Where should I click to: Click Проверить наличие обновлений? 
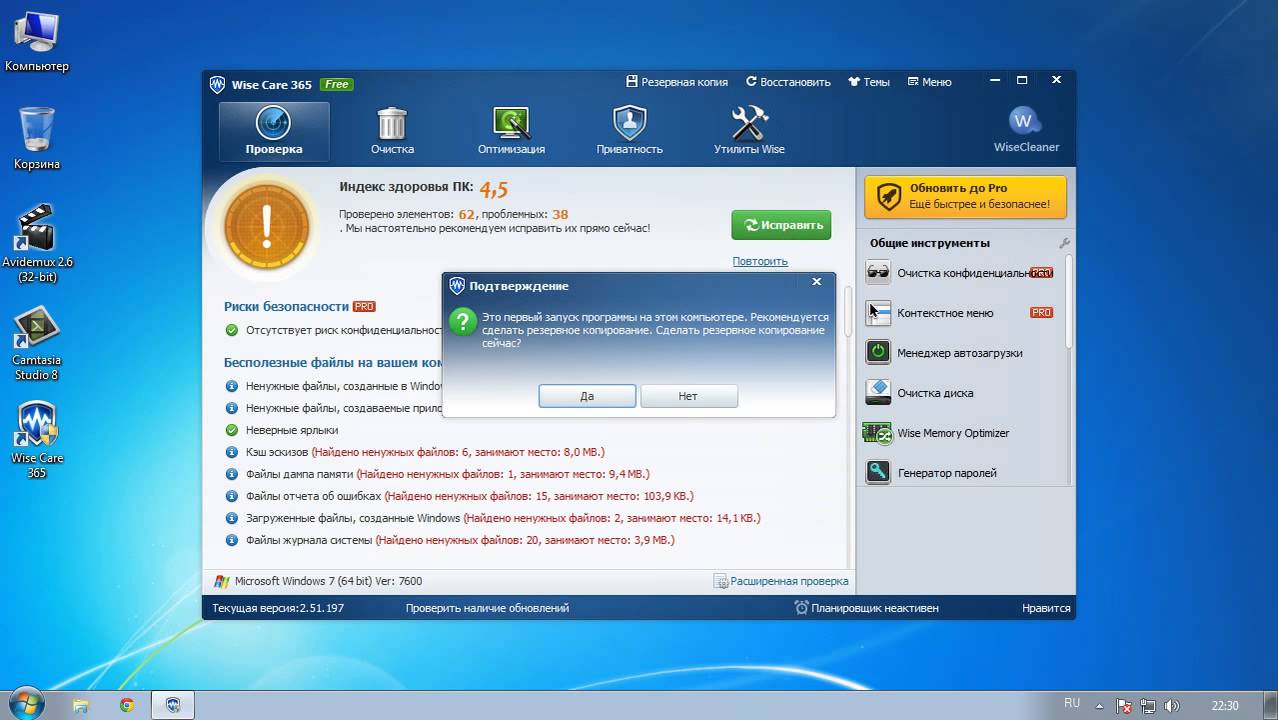487,608
